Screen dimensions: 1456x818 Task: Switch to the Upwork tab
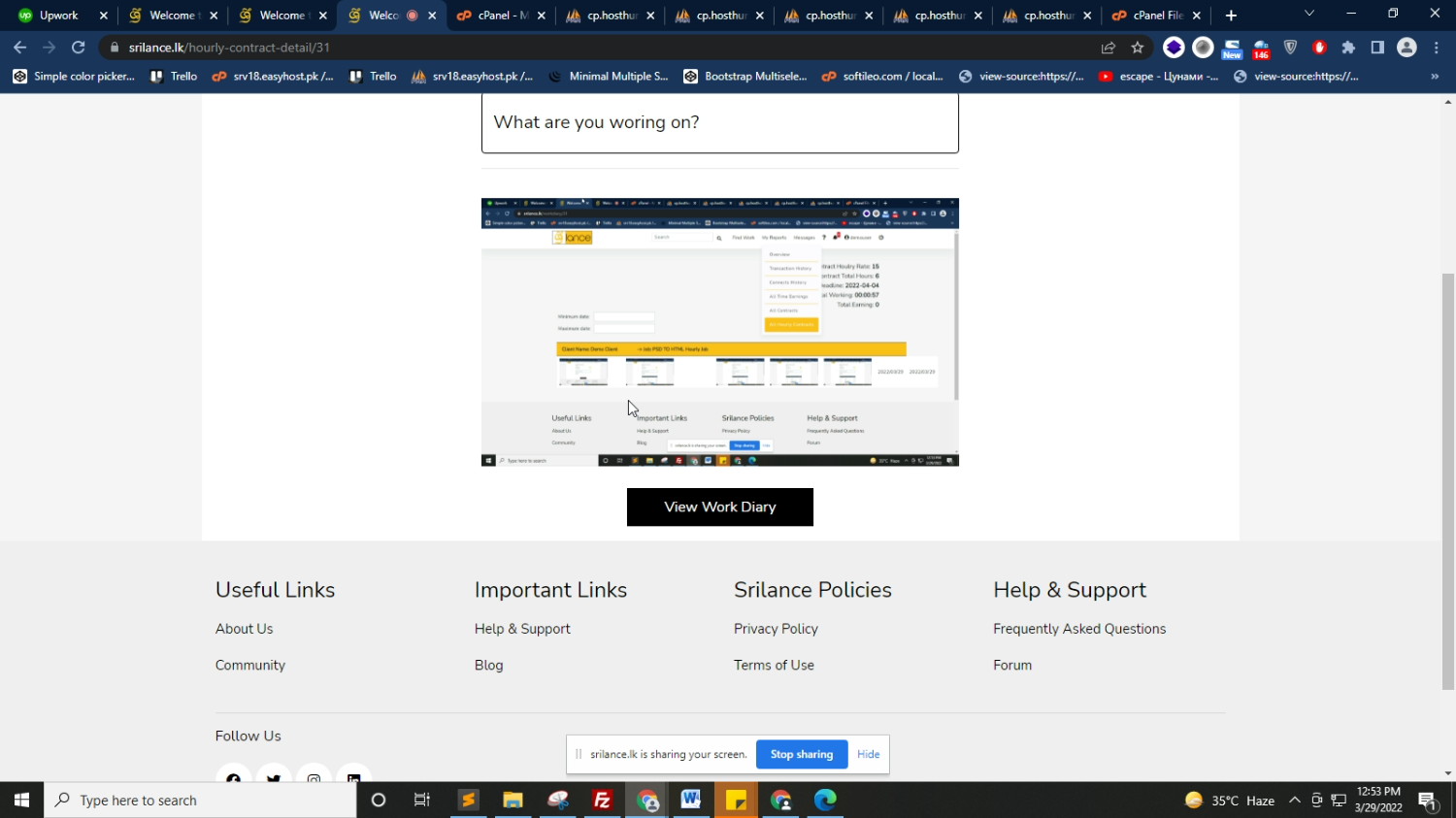pos(59,16)
